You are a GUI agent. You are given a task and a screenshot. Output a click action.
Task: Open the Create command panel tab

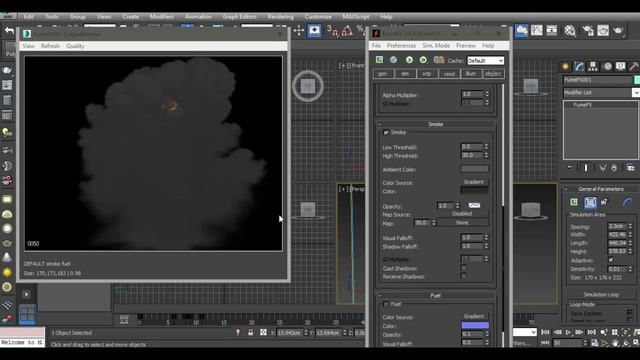pos(566,66)
